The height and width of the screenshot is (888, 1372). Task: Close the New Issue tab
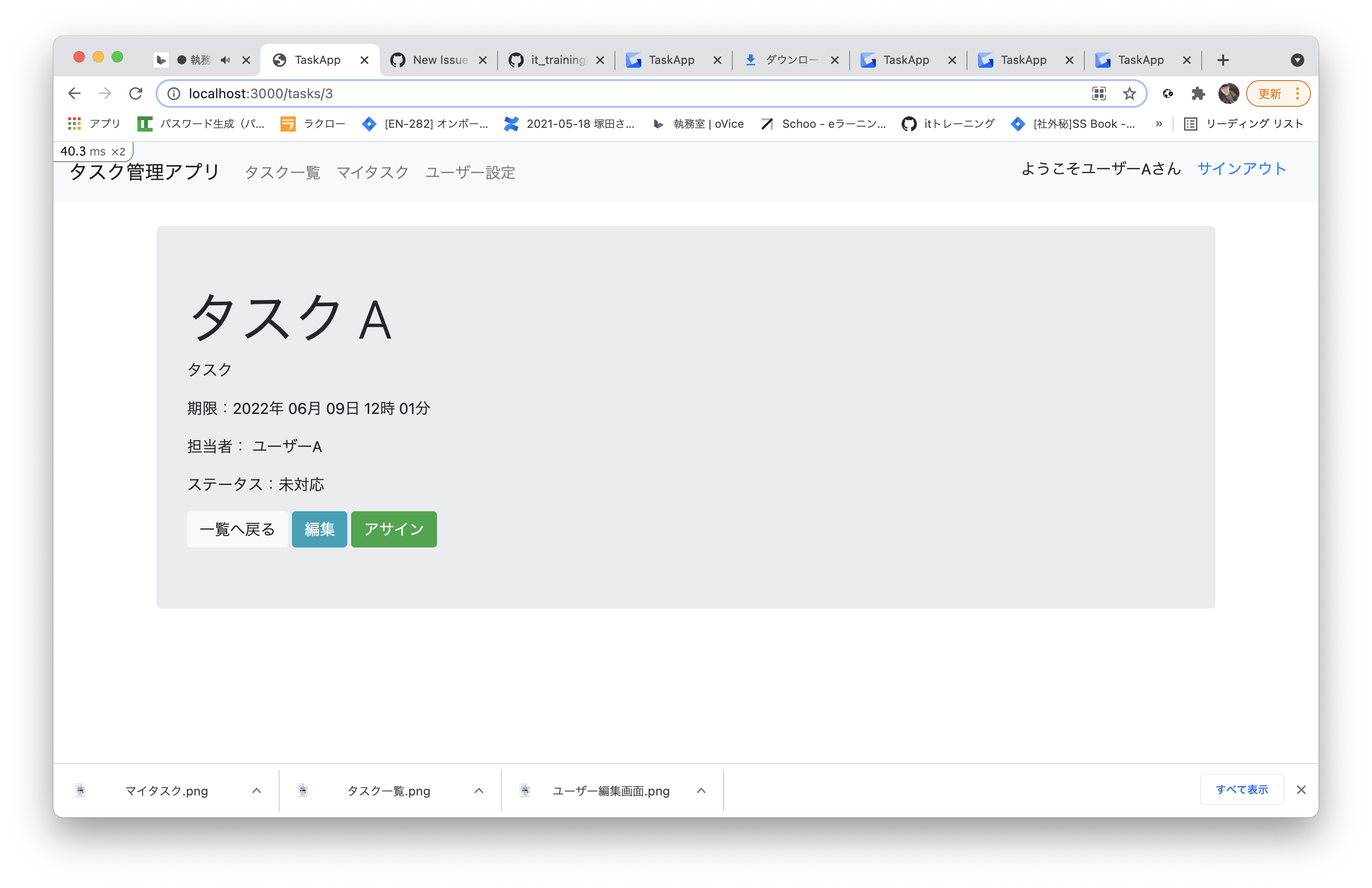[482, 60]
